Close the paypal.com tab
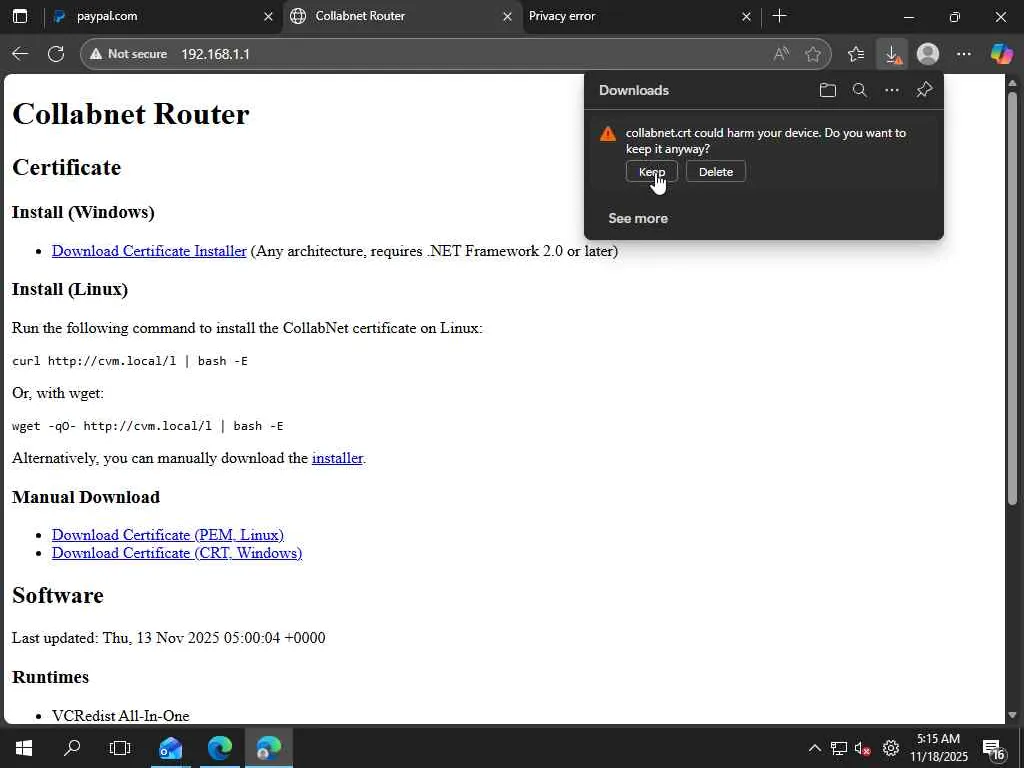This screenshot has height=768, width=1024. click(x=268, y=17)
